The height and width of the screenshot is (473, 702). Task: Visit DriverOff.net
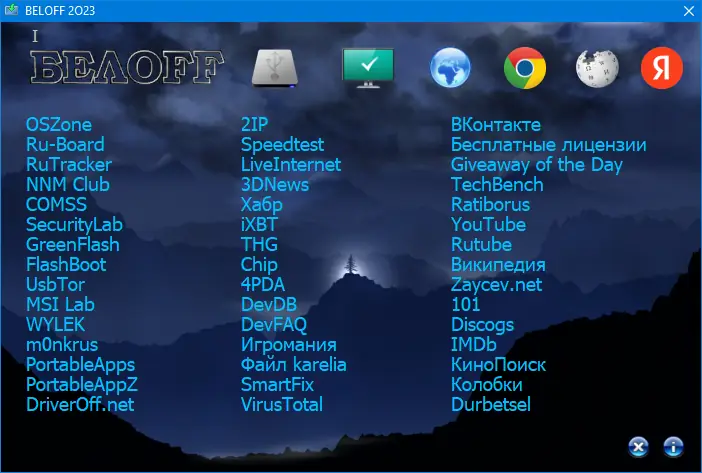(80, 405)
